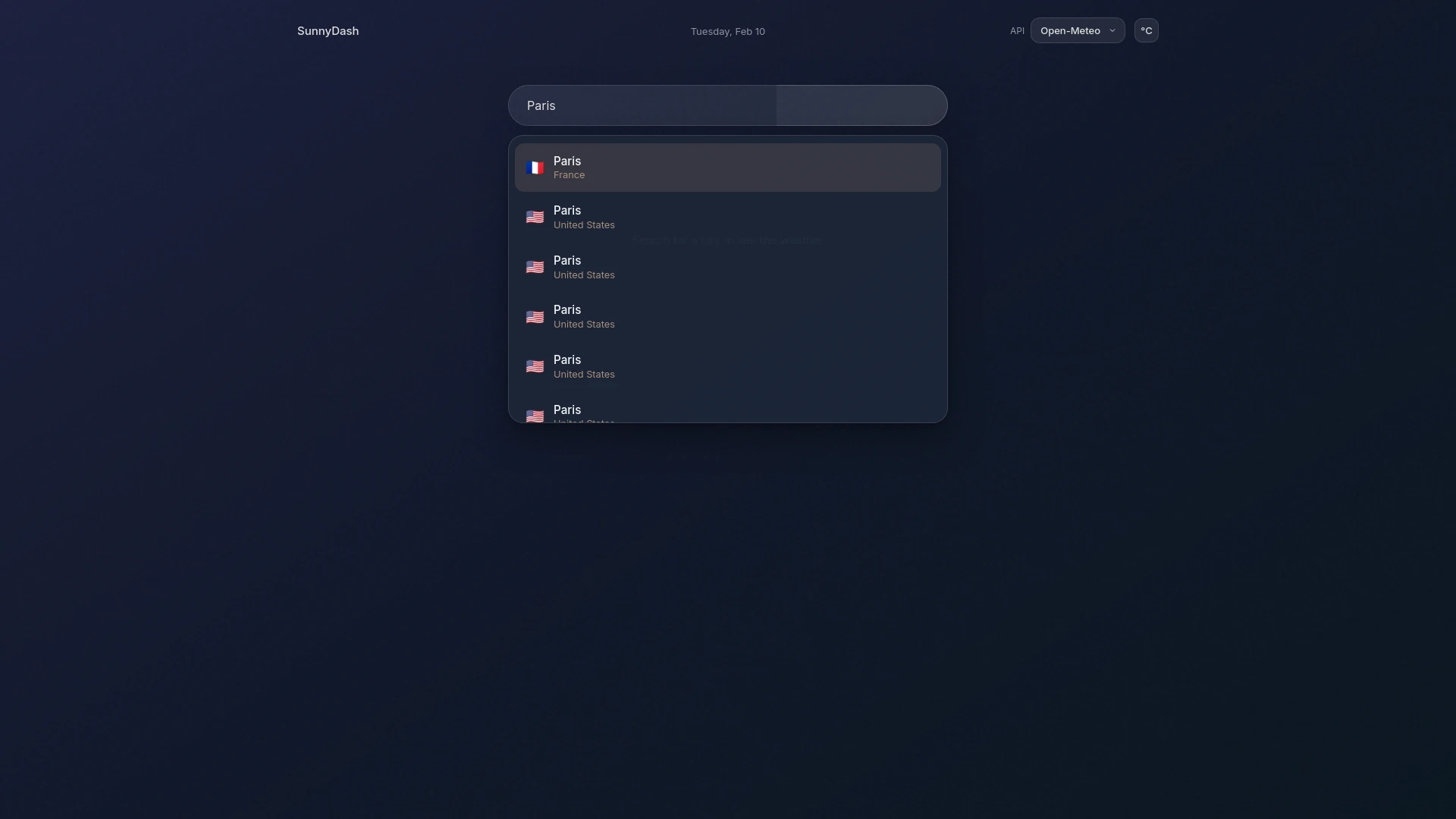Pick the third United States Paris city name
Viewport: 1456px width, 819px height.
[x=567, y=309]
